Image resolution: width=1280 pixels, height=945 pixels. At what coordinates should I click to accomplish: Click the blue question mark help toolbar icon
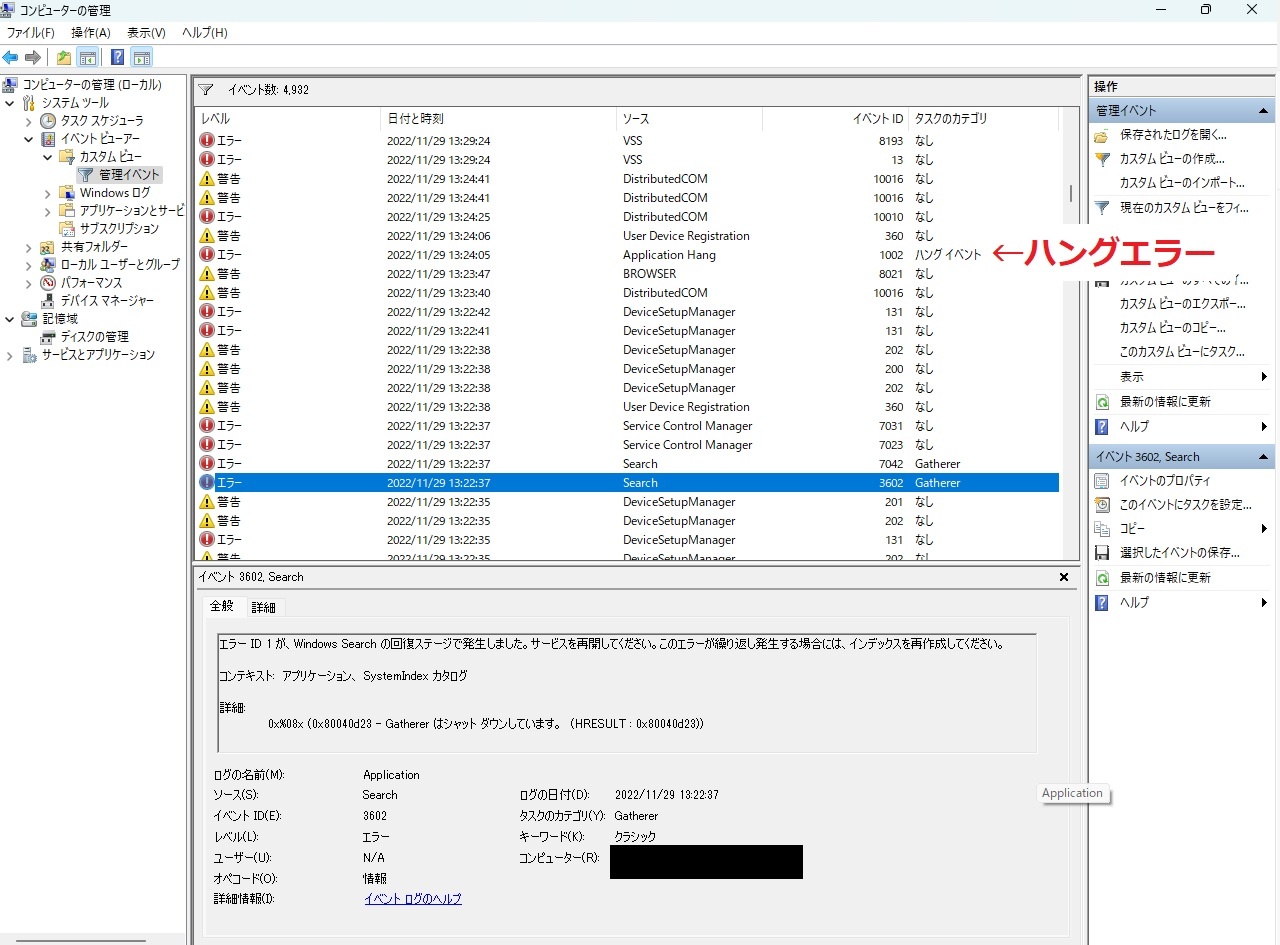[118, 57]
